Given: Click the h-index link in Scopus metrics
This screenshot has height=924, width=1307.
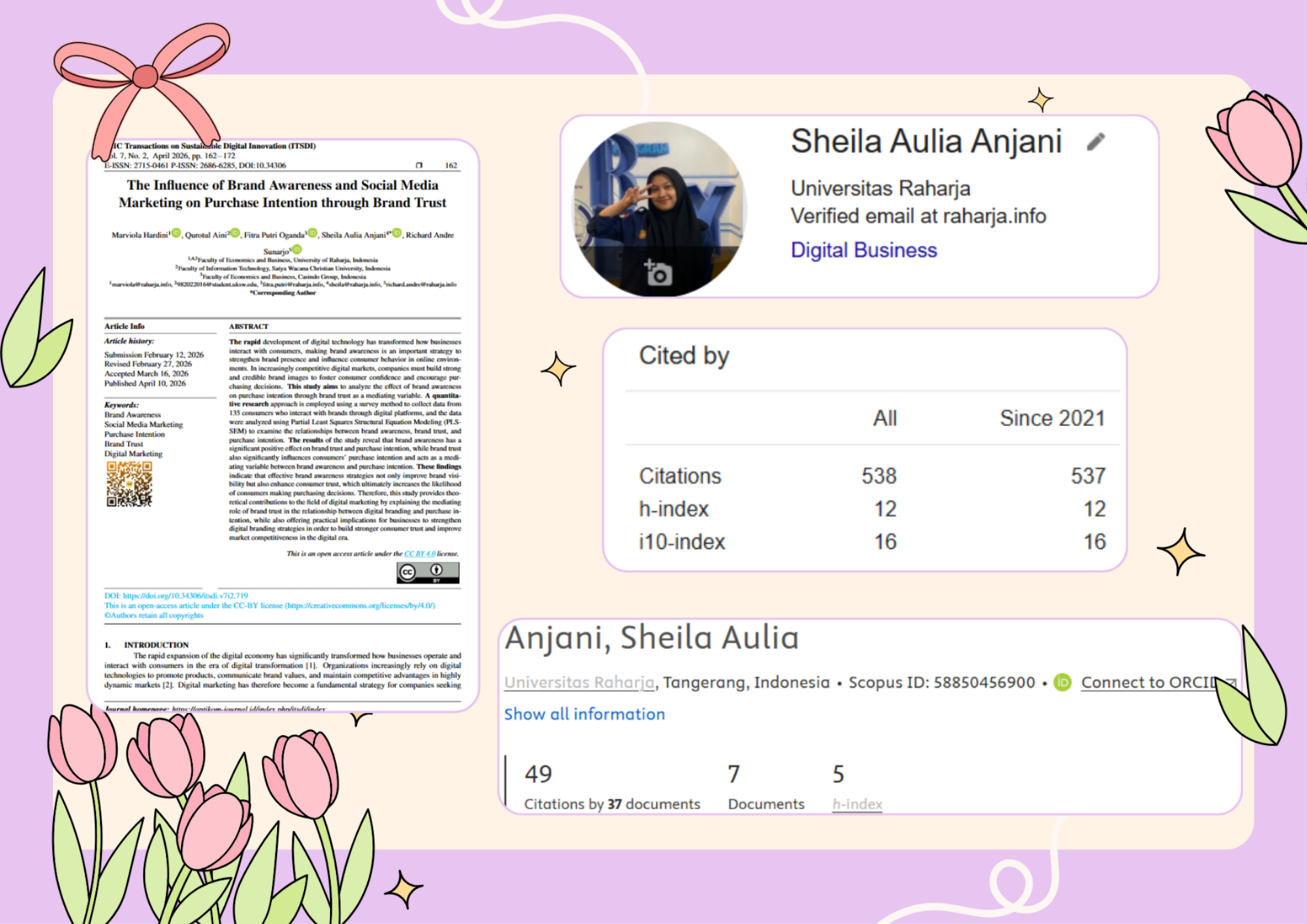Looking at the screenshot, I should 857,804.
